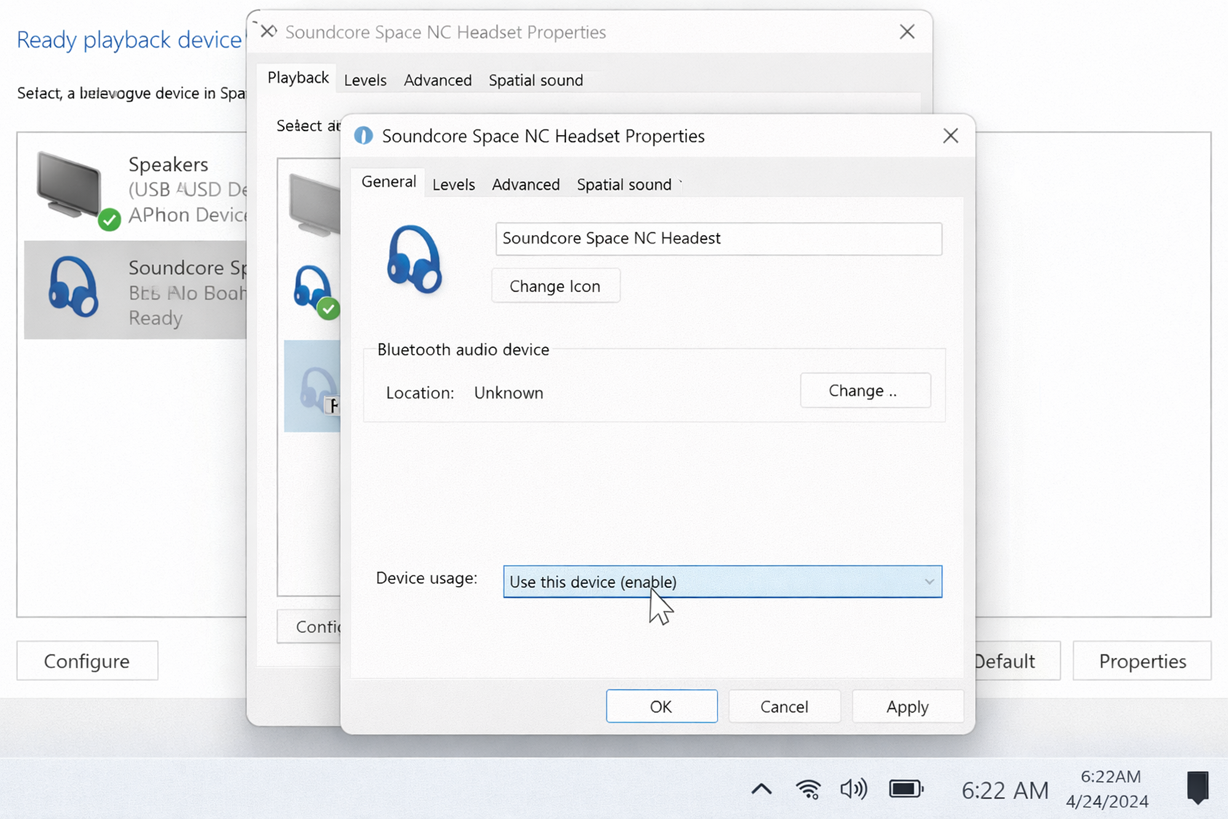Click the device name field Soundcore Space NC Headest
This screenshot has width=1228, height=819.
(718, 238)
